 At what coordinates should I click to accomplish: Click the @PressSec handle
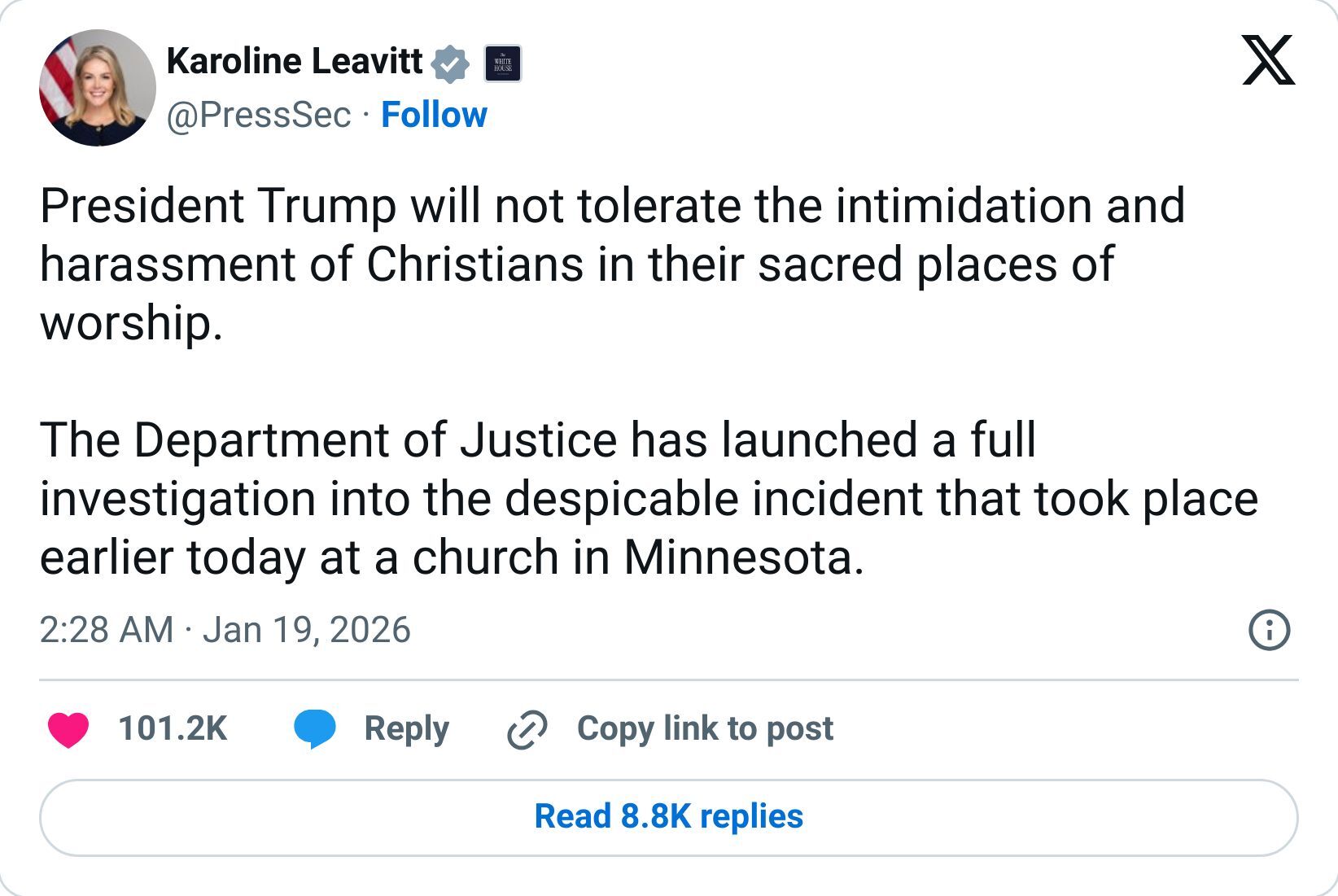(x=259, y=116)
